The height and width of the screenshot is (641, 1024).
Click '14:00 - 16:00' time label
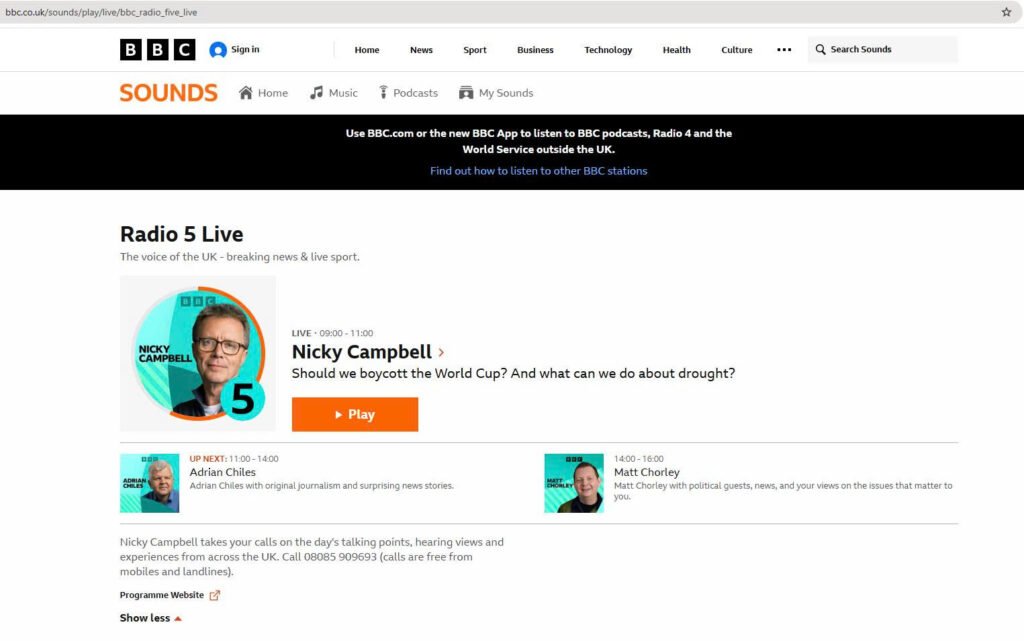click(639, 459)
